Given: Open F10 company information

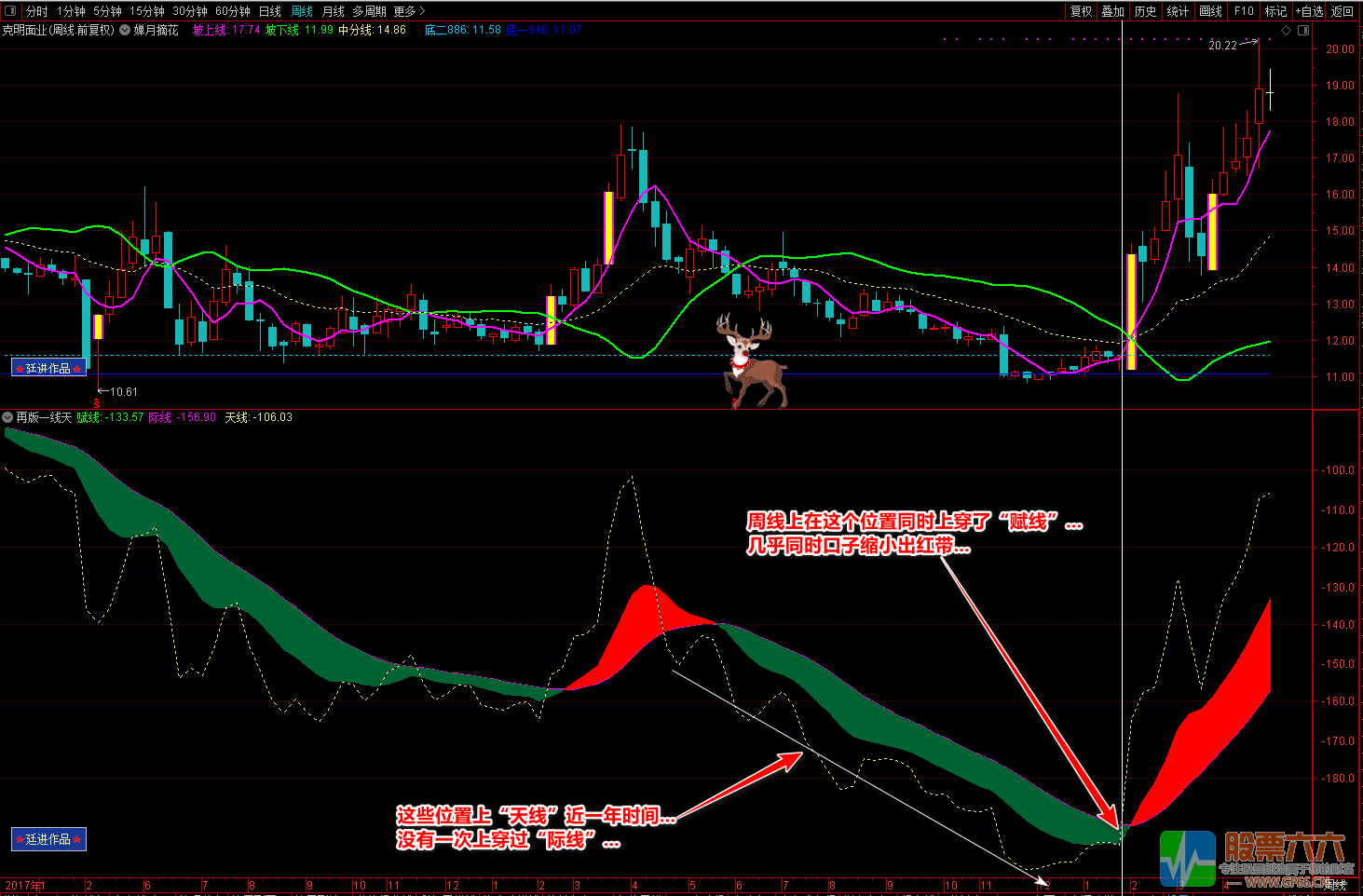Looking at the screenshot, I should pyautogui.click(x=1244, y=11).
